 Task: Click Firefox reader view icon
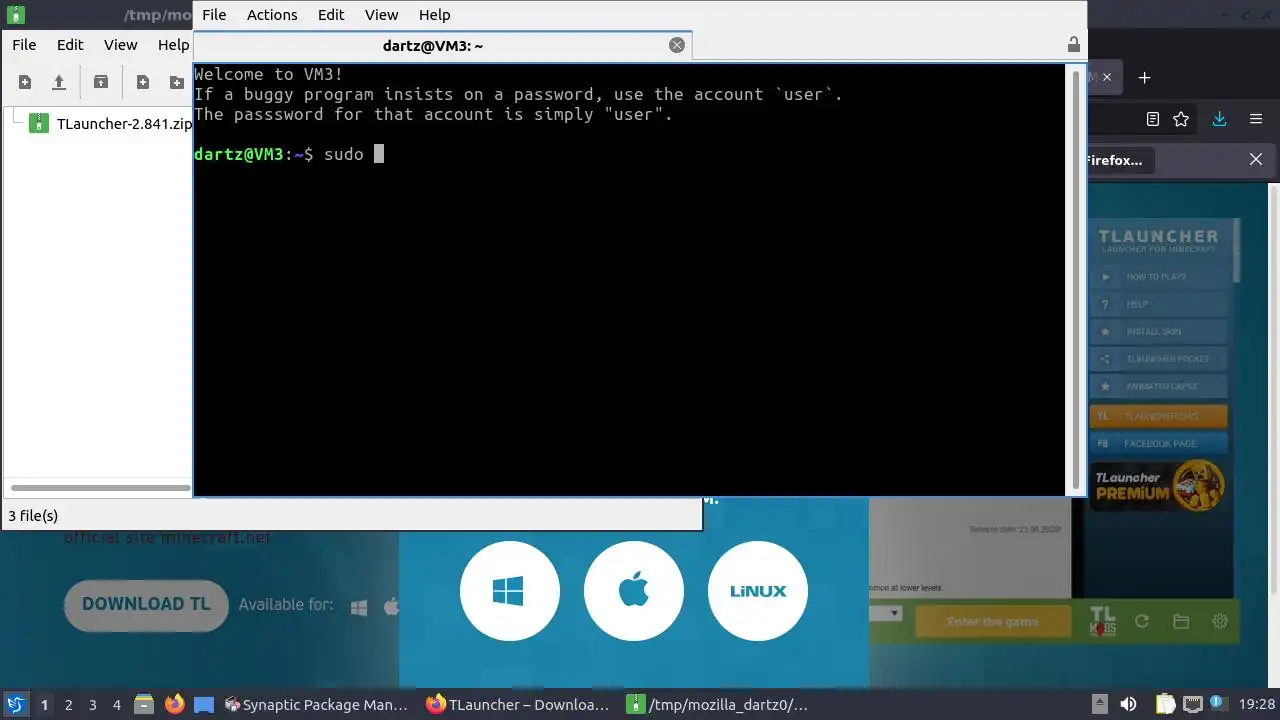pyautogui.click(x=1153, y=119)
